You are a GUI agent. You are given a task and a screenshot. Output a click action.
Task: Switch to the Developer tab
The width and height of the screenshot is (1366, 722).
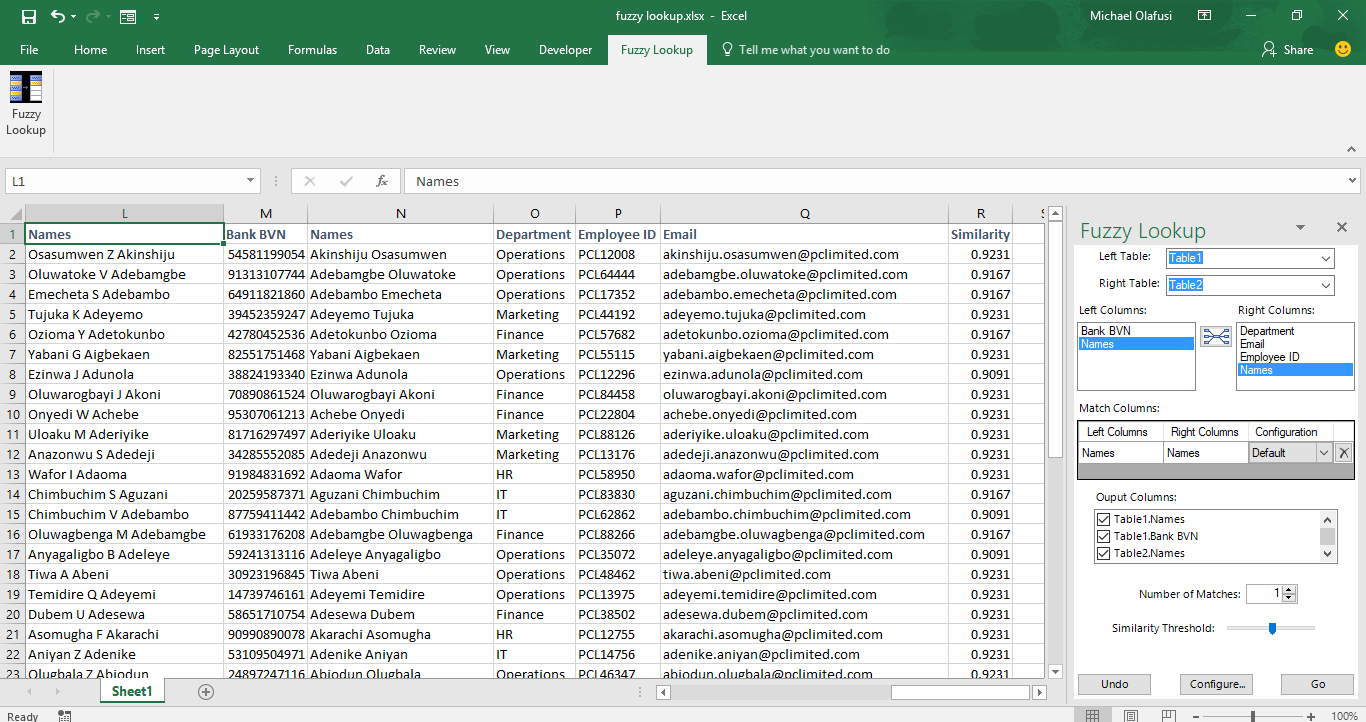[x=565, y=50]
